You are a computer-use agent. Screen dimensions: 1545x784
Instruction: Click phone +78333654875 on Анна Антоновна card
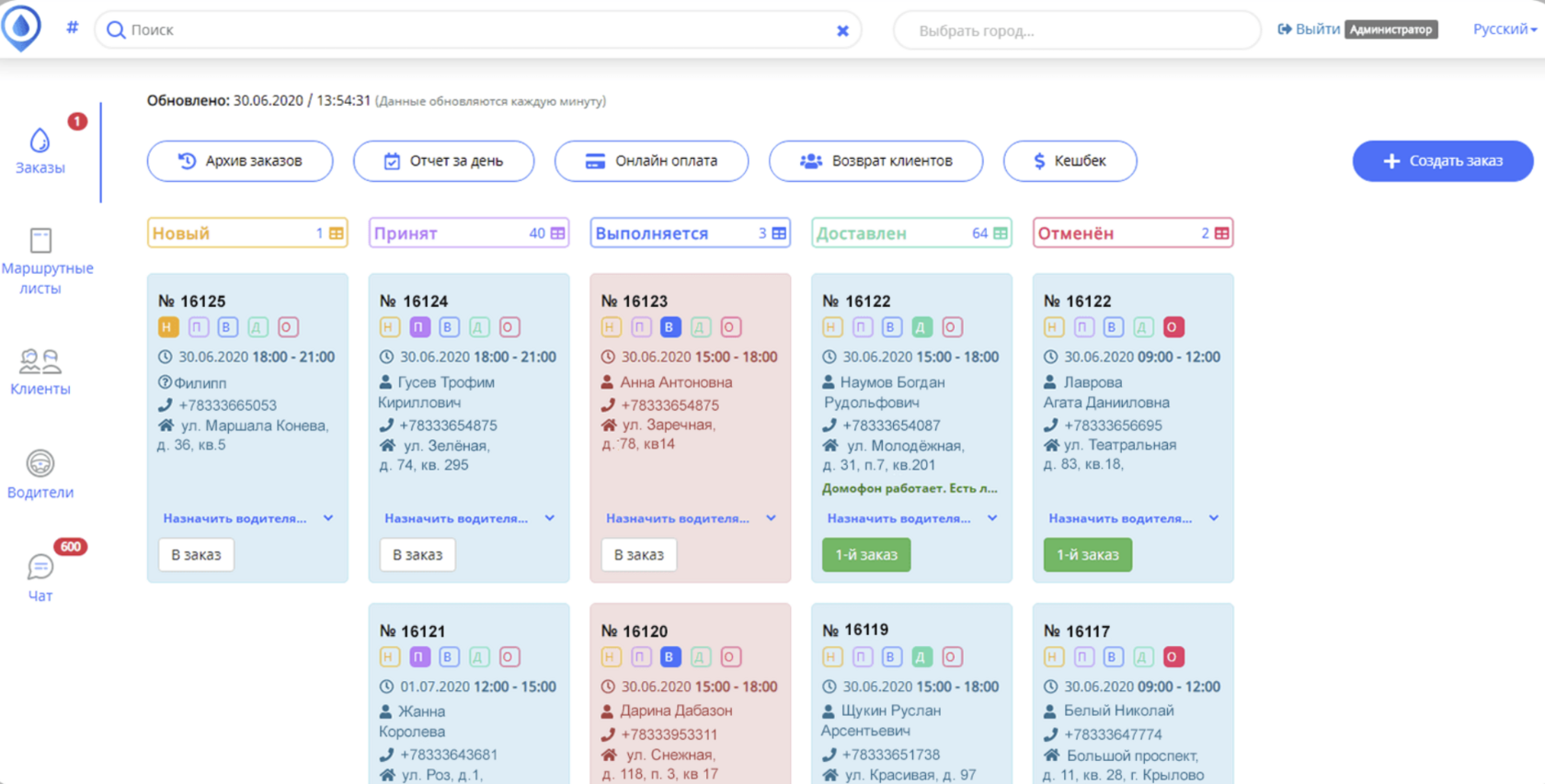(669, 405)
